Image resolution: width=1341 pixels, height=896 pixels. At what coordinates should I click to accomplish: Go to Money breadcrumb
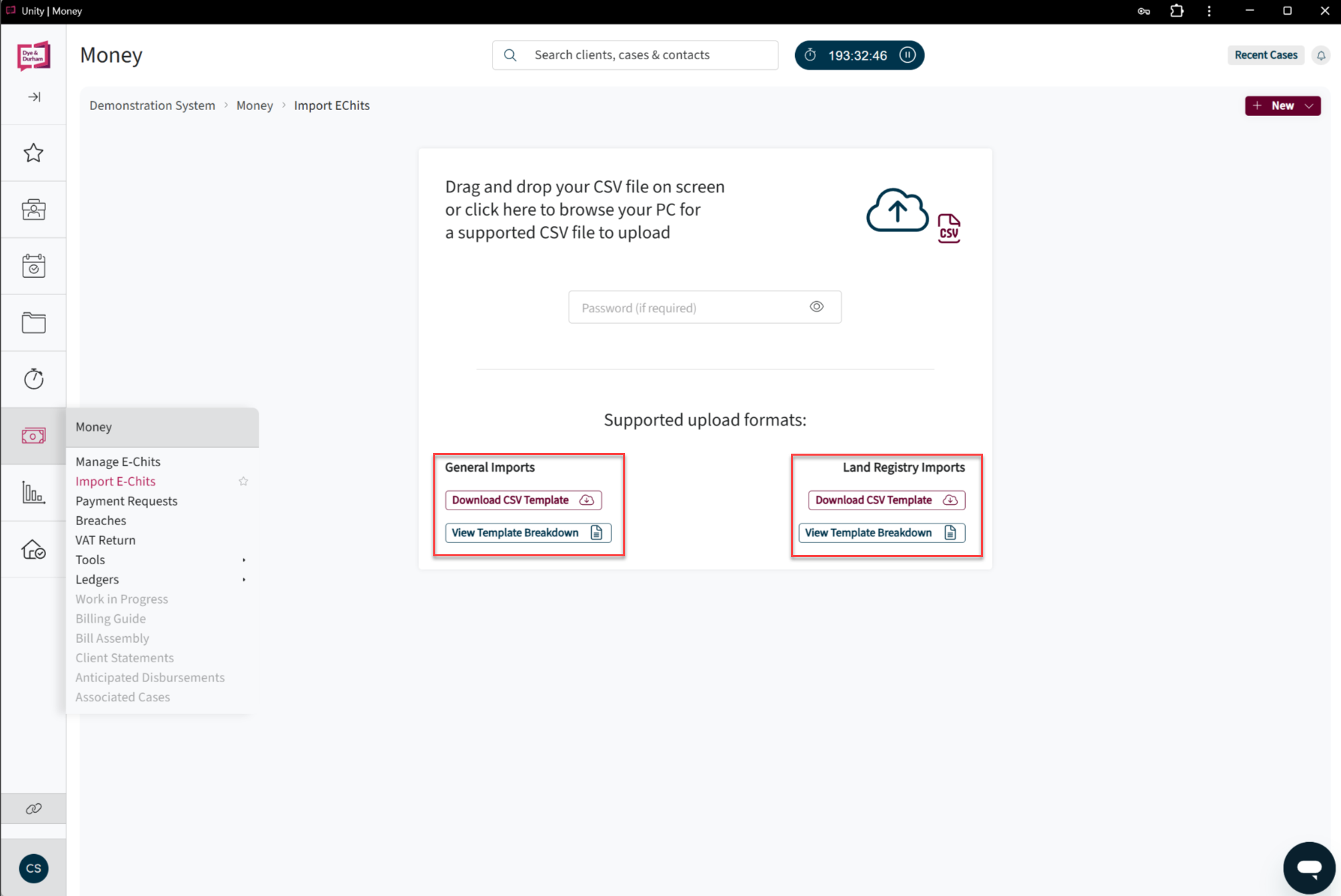click(x=255, y=106)
